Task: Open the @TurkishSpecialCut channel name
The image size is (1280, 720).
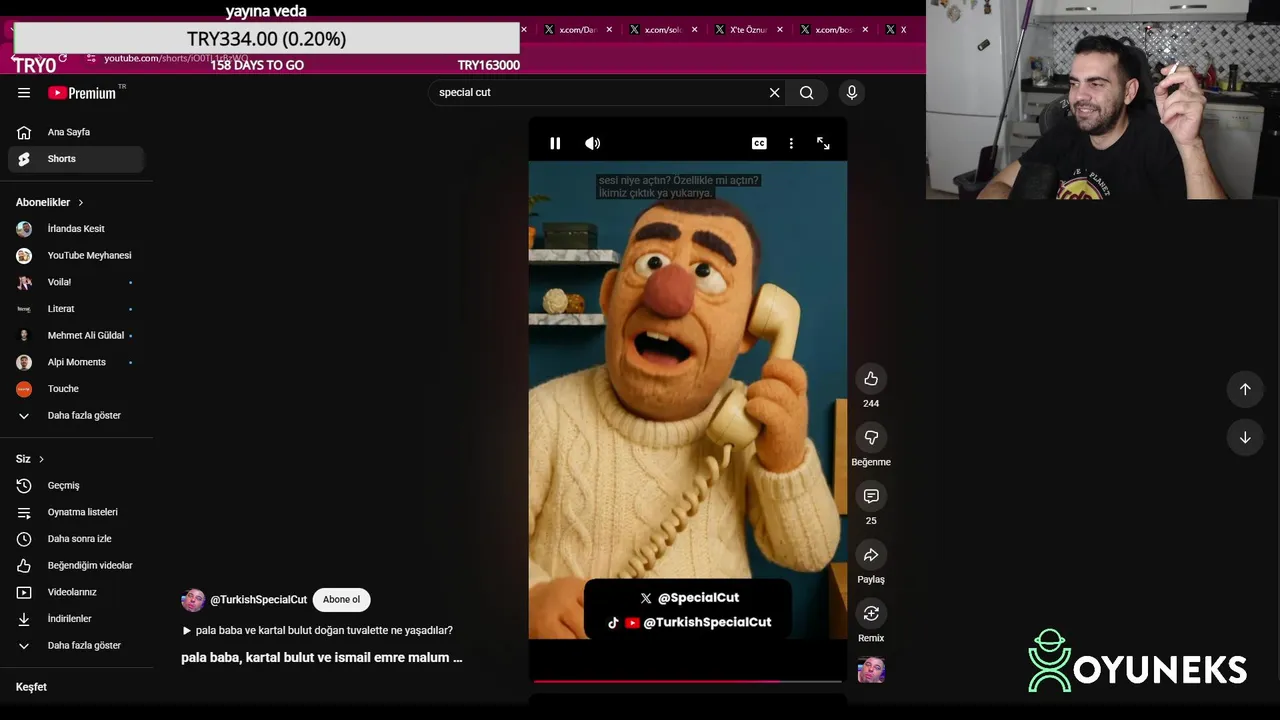Action: coord(258,600)
